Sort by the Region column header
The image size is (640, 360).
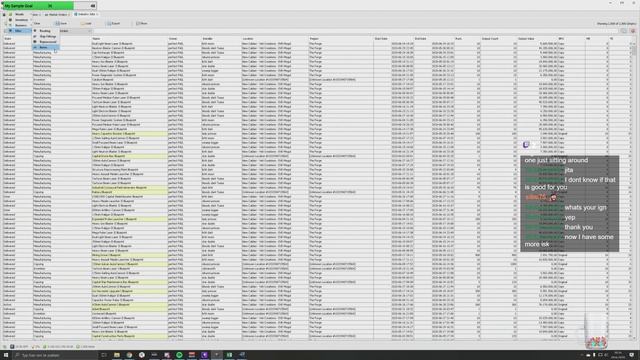click(x=341, y=39)
